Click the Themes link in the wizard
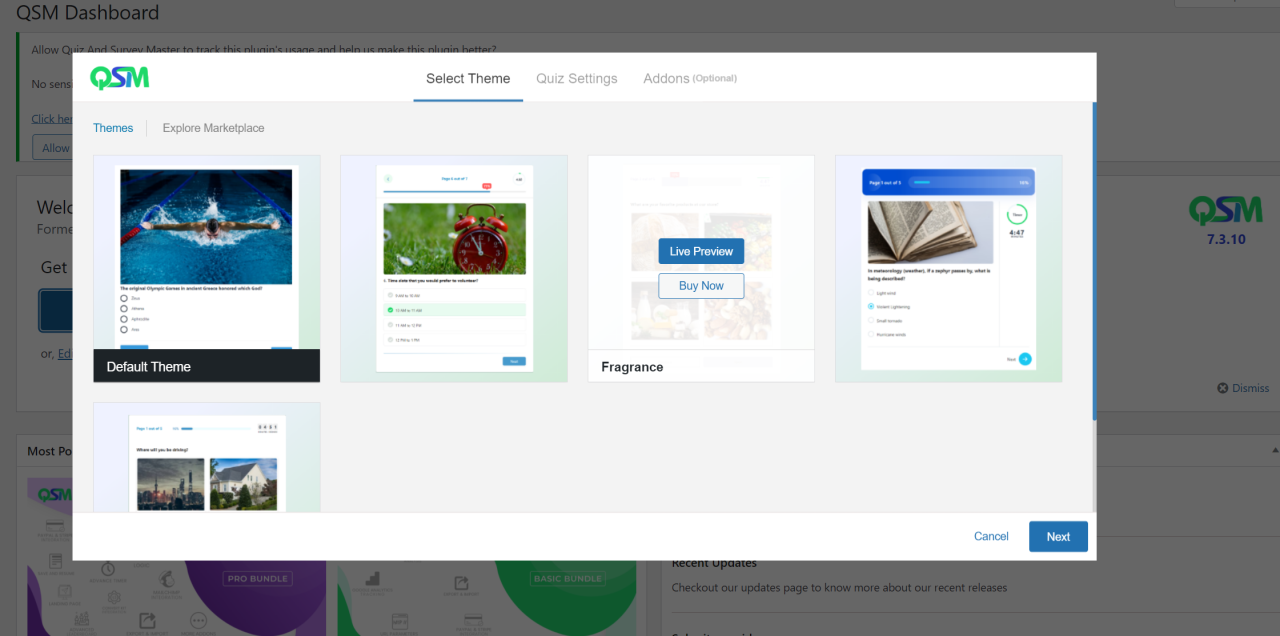The height and width of the screenshot is (636, 1280). 113,128
